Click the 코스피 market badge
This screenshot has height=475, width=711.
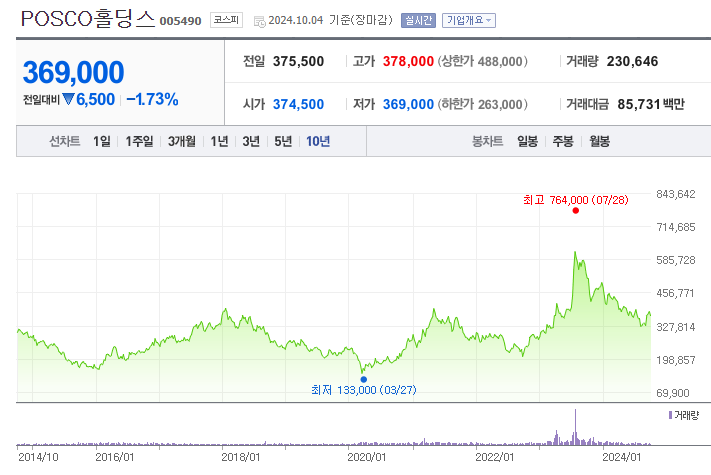pos(226,20)
